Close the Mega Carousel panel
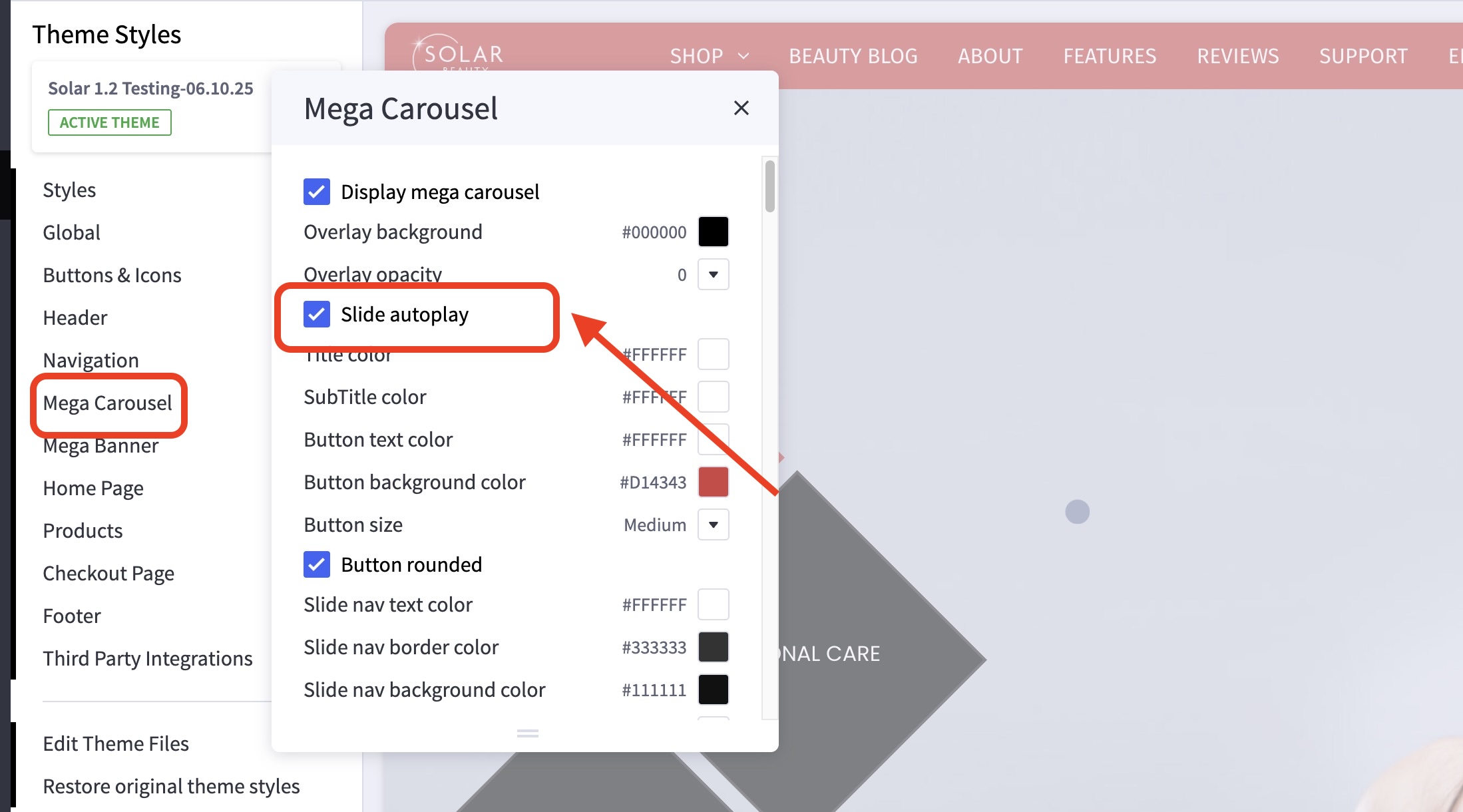This screenshot has height=812, width=1463. [x=741, y=108]
